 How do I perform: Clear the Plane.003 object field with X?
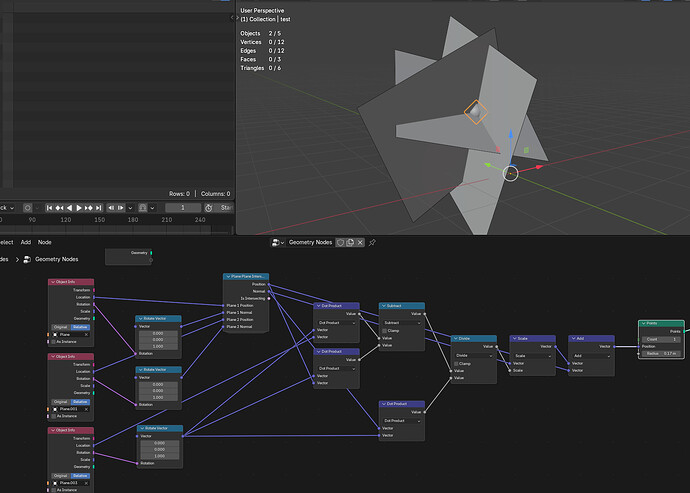pyautogui.click(x=87, y=483)
